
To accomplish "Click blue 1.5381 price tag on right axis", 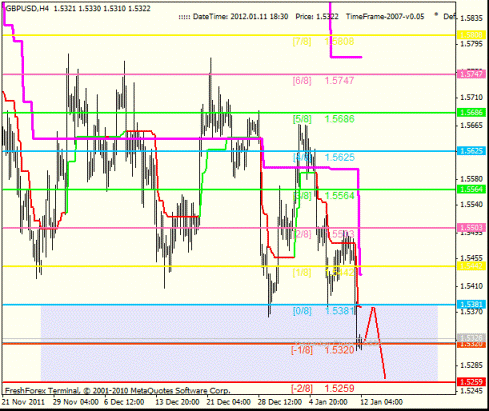I will pos(471,304).
